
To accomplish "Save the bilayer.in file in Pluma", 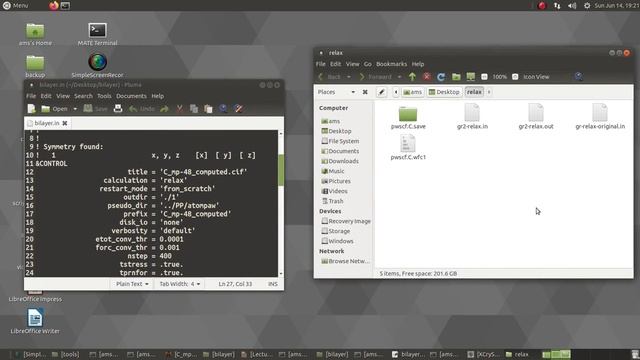I will (96, 109).
